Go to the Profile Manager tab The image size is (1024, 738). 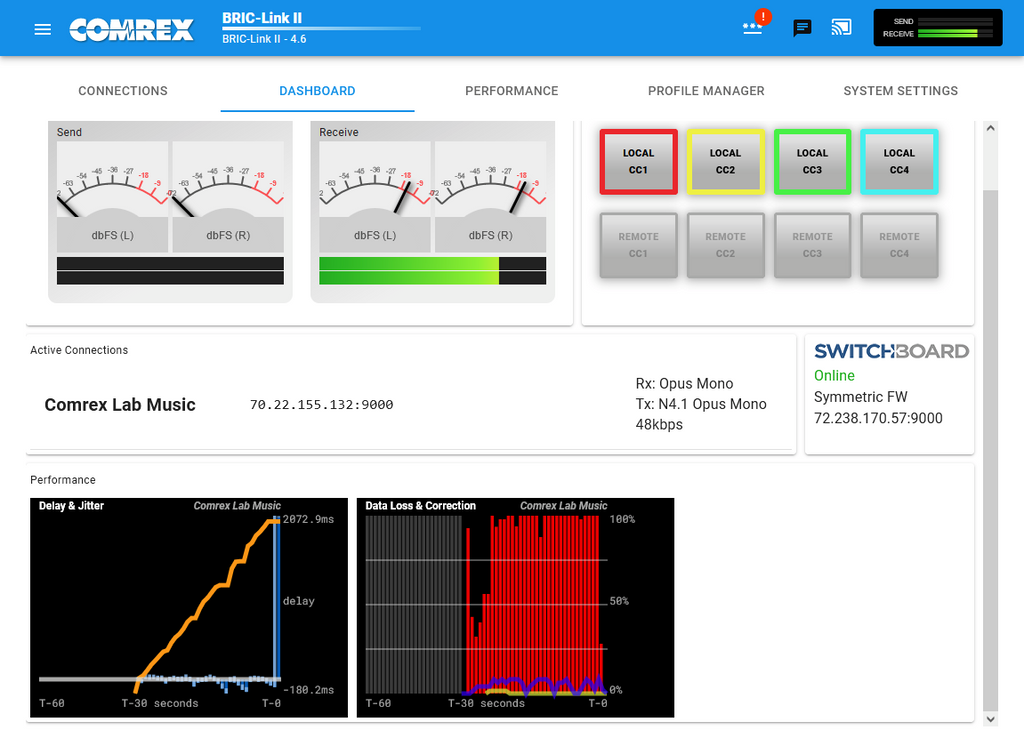(x=706, y=91)
